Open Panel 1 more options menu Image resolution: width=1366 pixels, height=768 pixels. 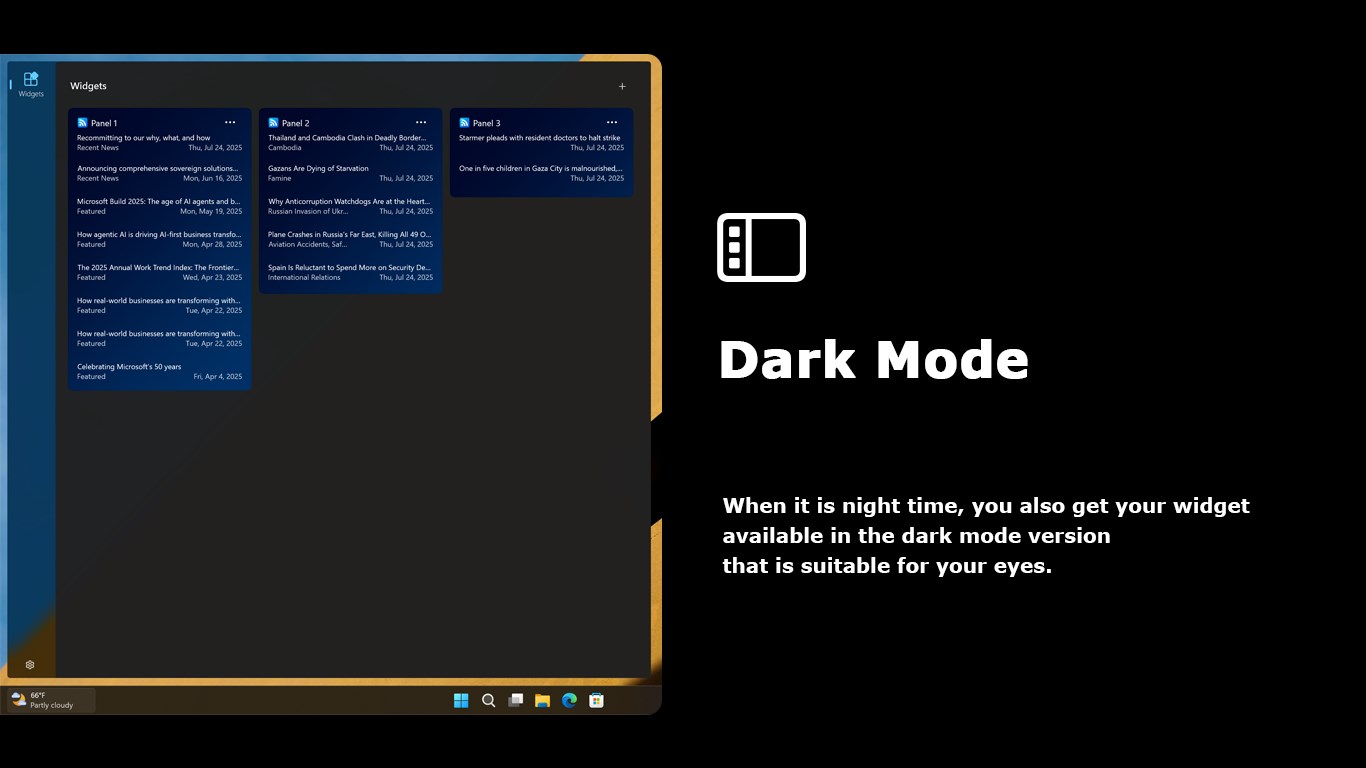230,122
